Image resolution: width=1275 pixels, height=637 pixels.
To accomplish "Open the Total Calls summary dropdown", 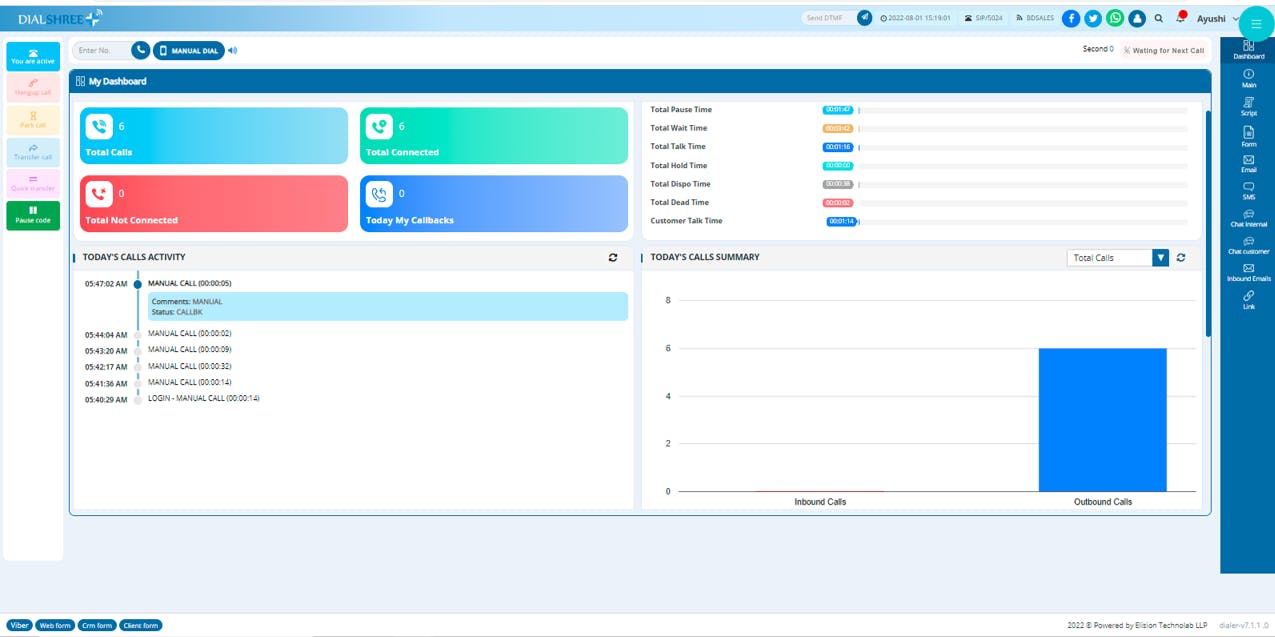I will click(1117, 258).
